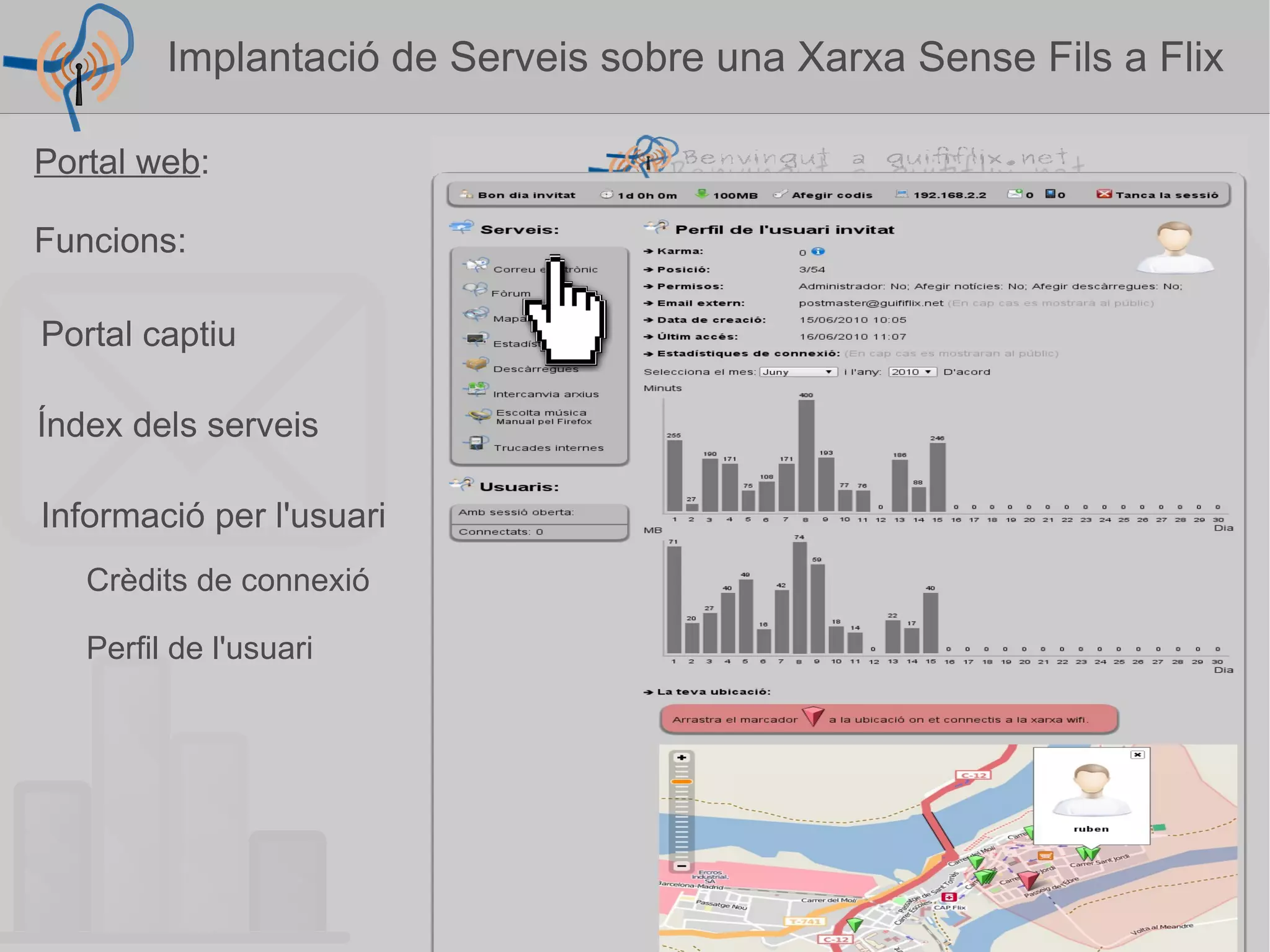Image resolution: width=1270 pixels, height=952 pixels.
Task: Click the map zoom-out minus button
Action: [682, 865]
